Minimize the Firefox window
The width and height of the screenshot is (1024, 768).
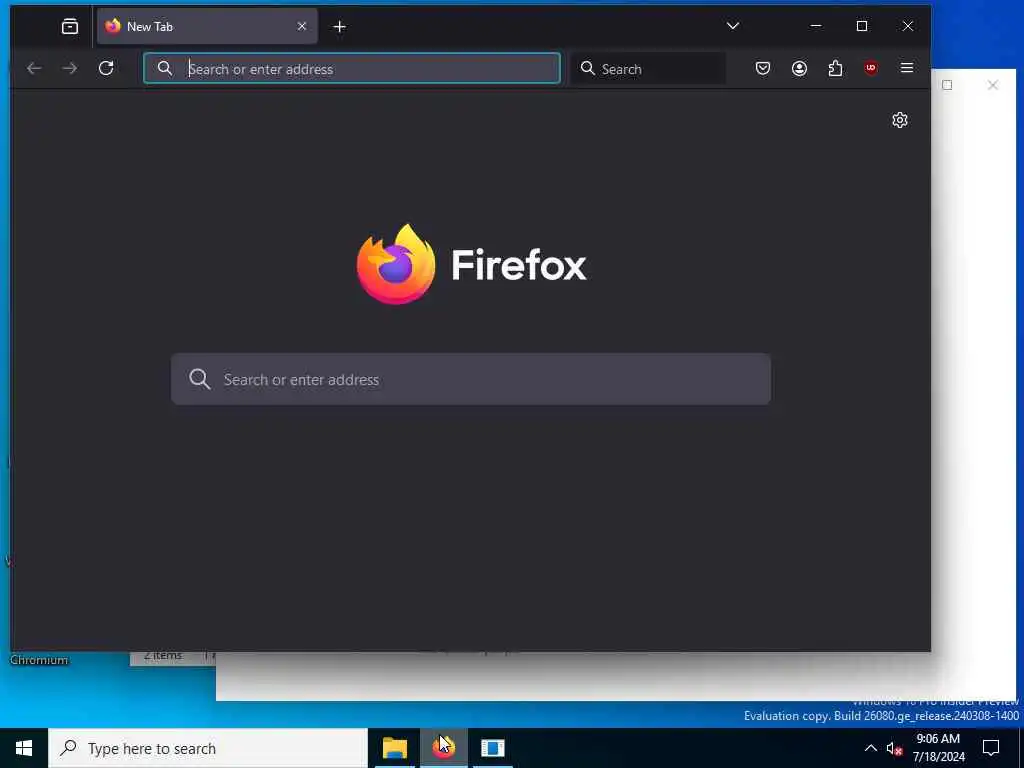click(x=816, y=26)
